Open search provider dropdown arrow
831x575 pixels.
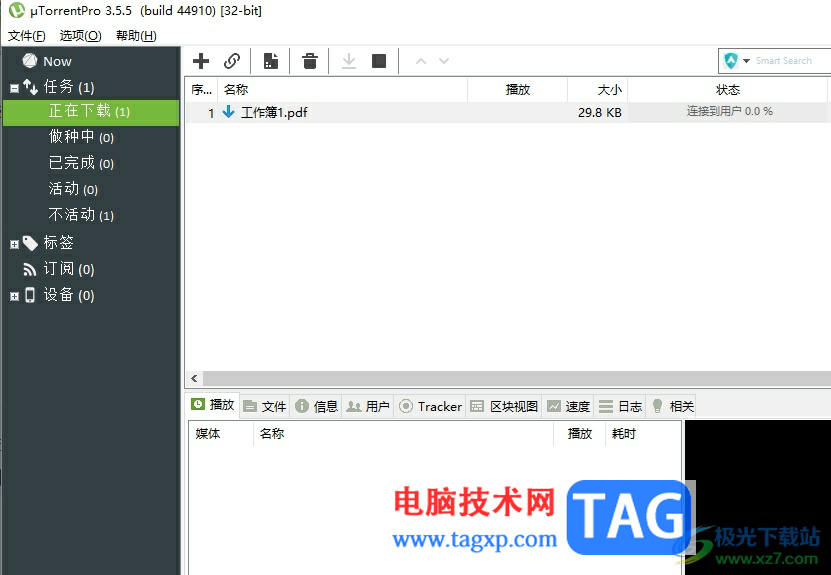pos(746,61)
